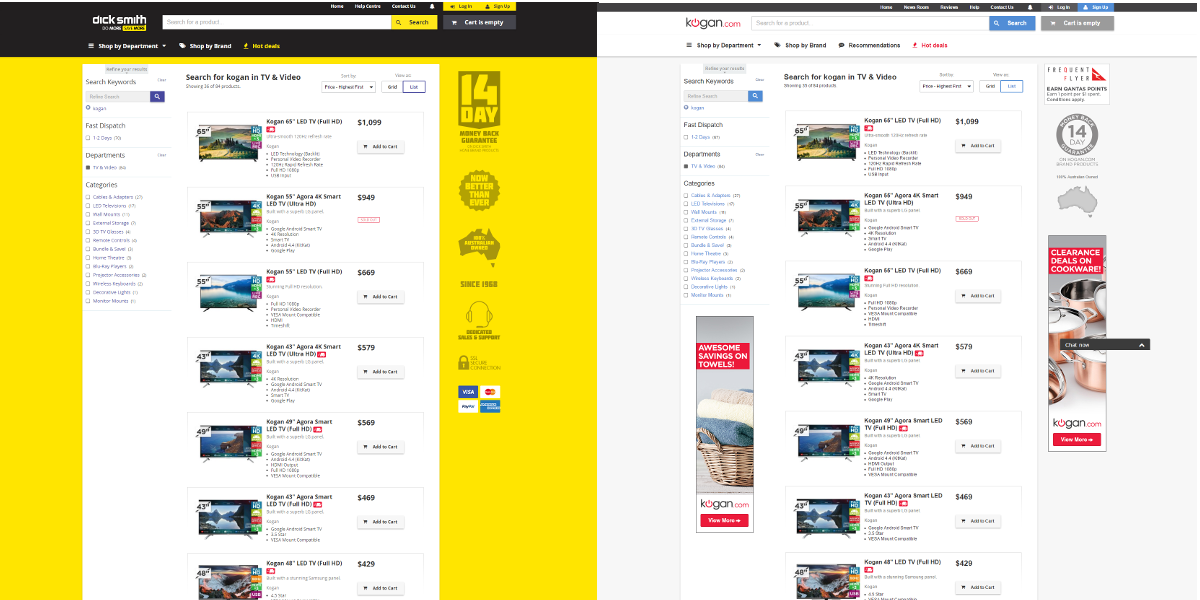Toggle 1-2 Days dispatch filter on Kogan
Screen dimensions: 1200x600
[686, 137]
